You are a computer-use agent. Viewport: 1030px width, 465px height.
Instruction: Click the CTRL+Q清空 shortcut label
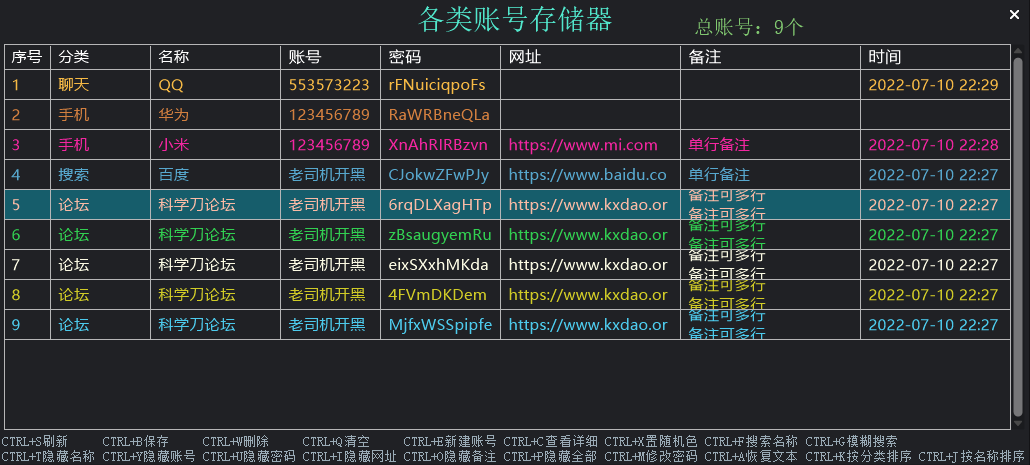point(335,442)
